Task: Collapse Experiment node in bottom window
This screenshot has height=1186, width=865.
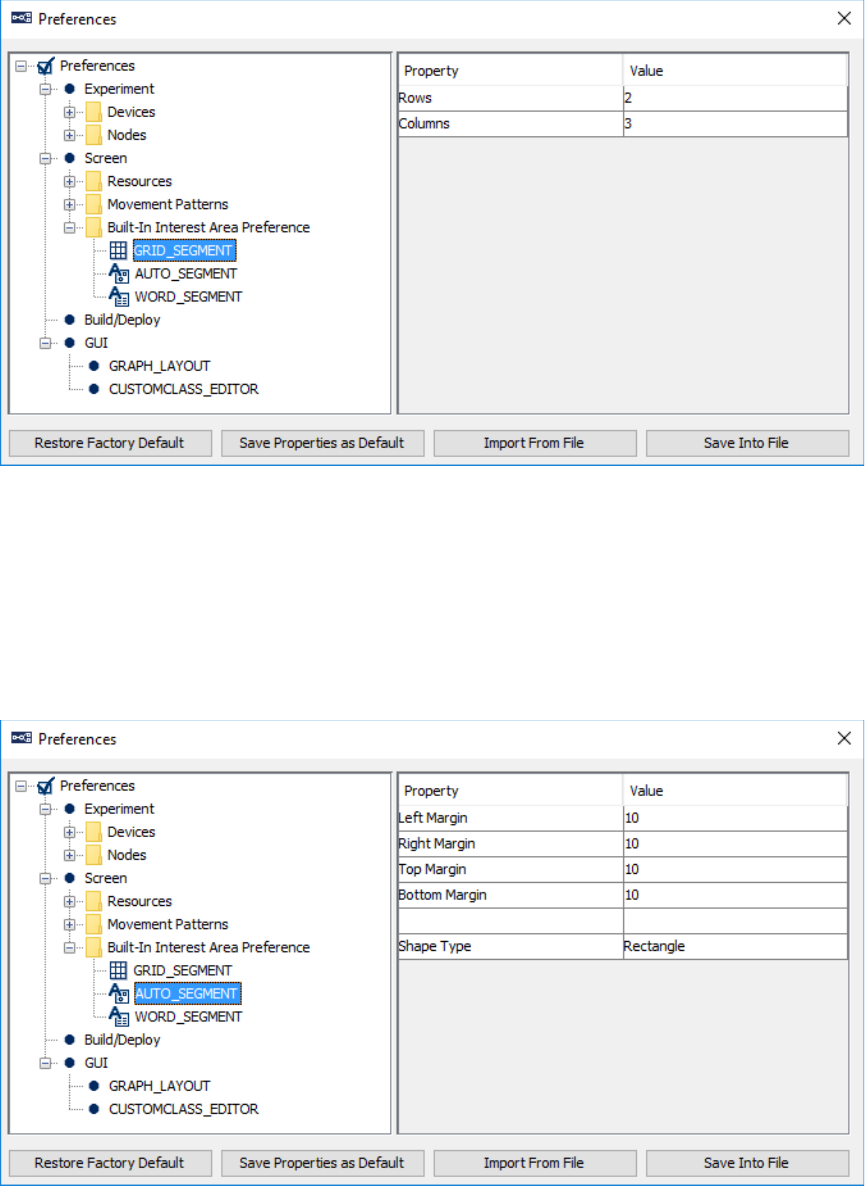Action: coord(45,809)
